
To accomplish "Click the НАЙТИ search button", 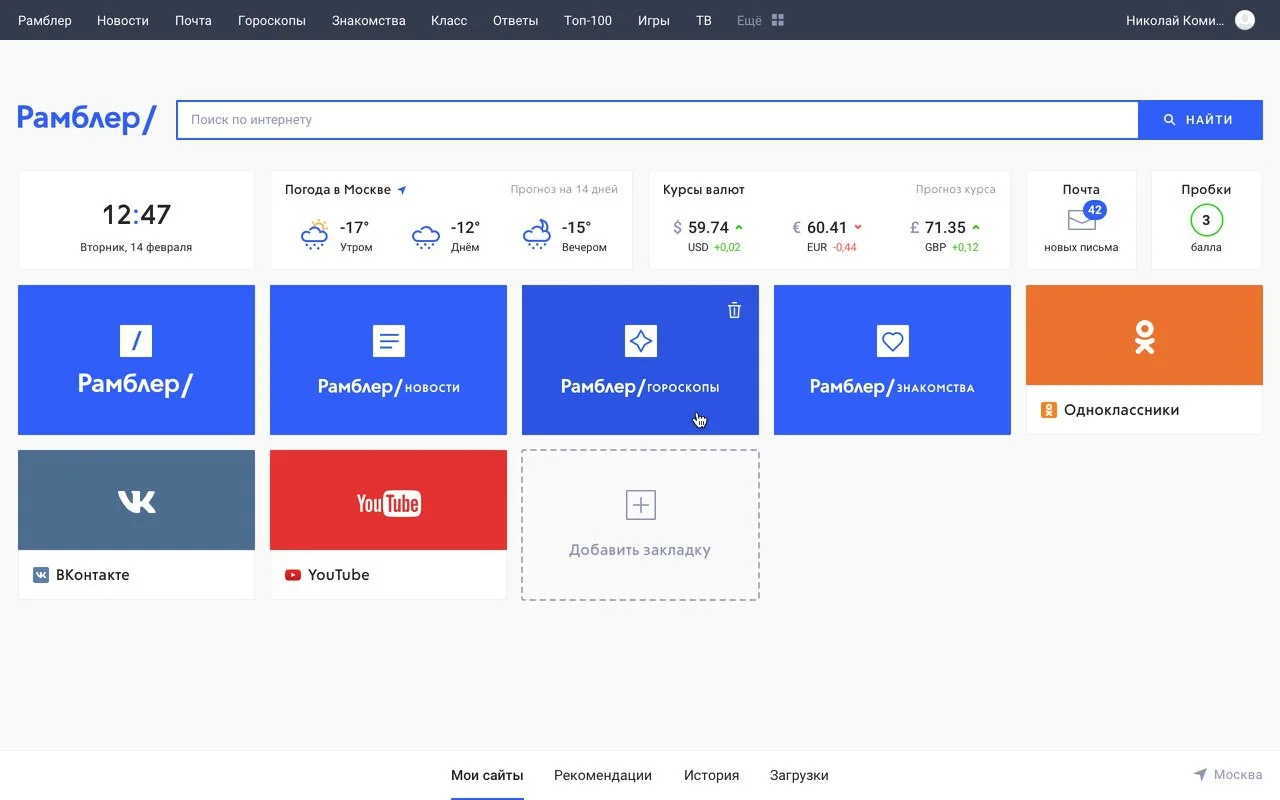I will [x=1200, y=120].
